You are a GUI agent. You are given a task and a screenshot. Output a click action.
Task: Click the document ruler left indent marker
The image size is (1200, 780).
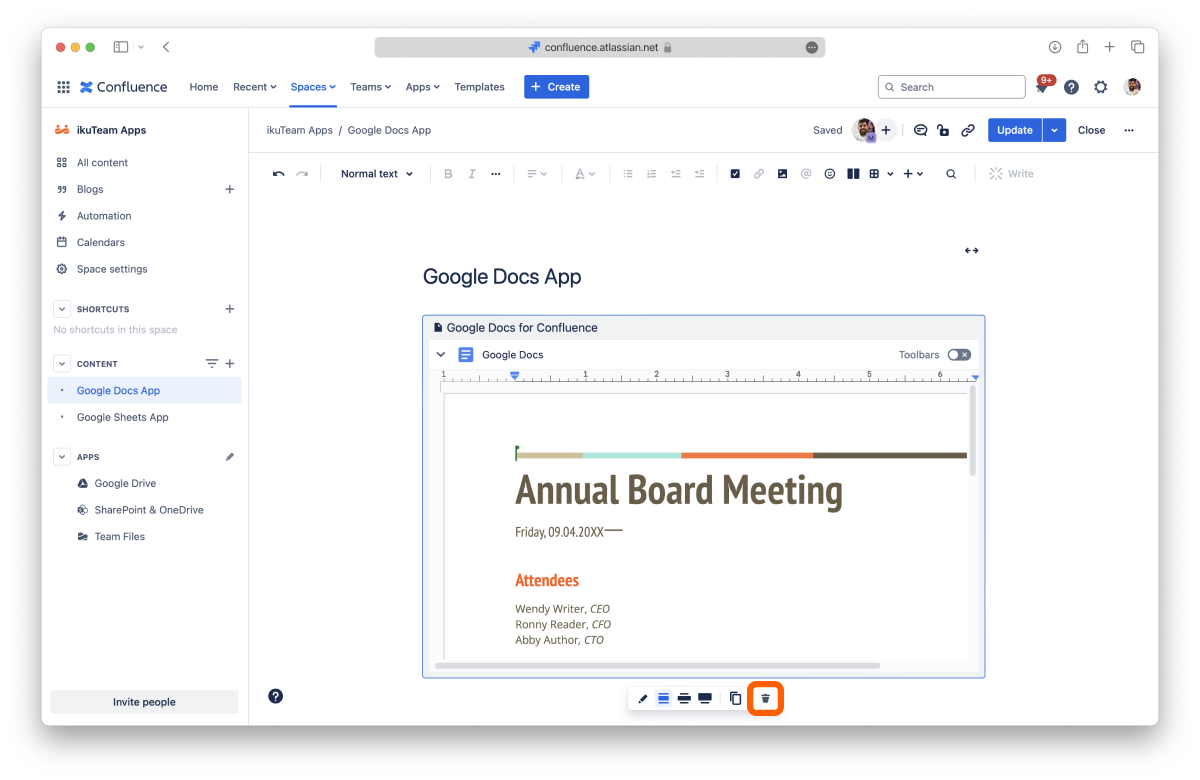point(515,375)
